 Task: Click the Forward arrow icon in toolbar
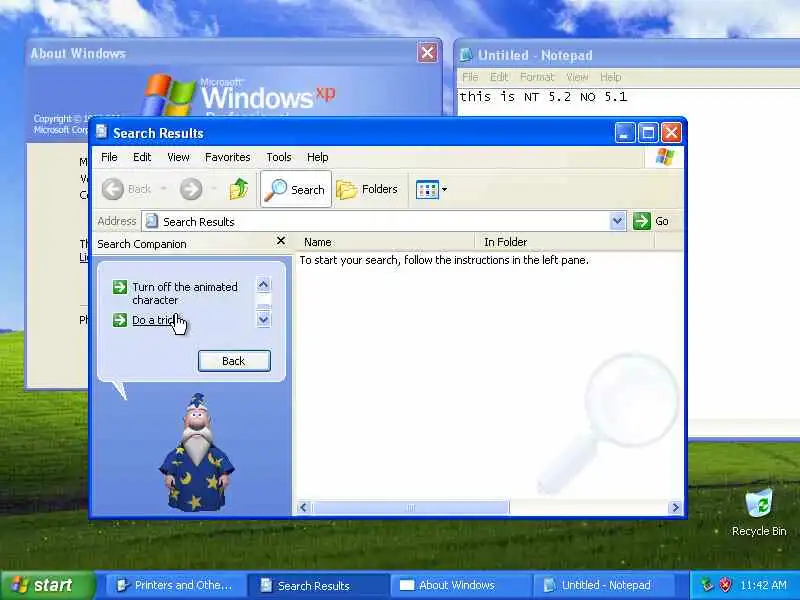[191, 189]
